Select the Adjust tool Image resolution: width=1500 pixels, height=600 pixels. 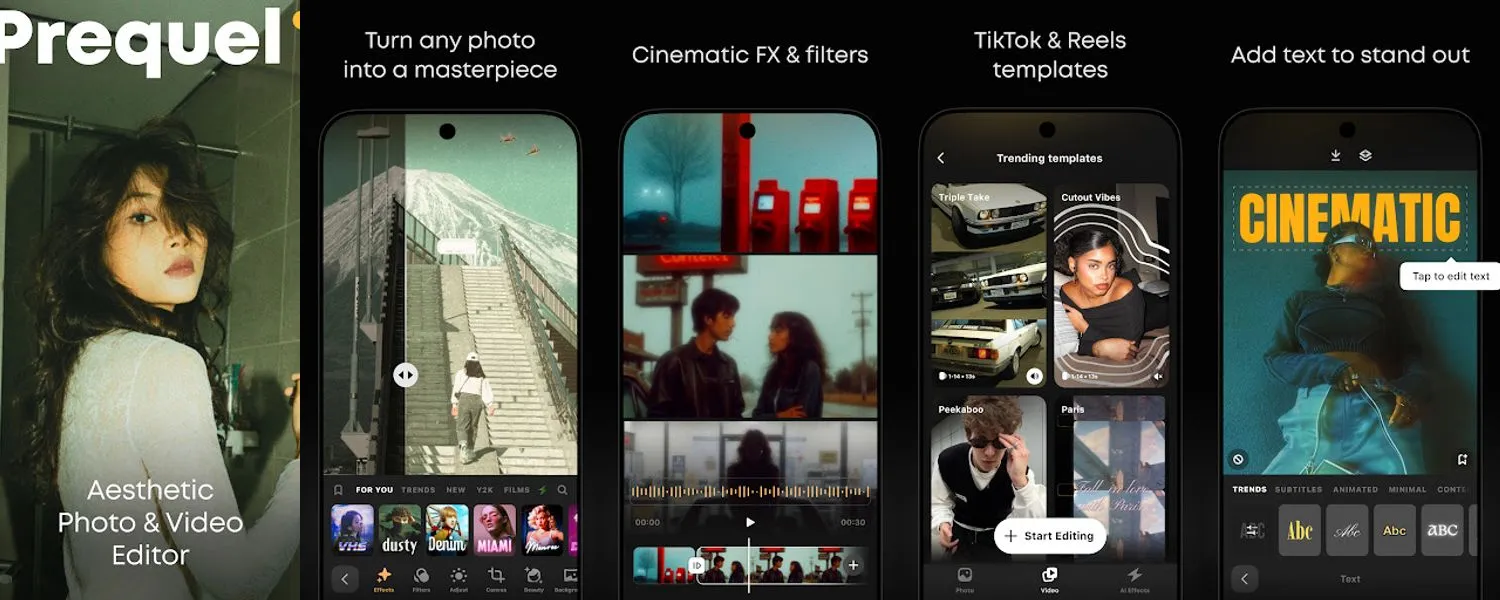458,575
